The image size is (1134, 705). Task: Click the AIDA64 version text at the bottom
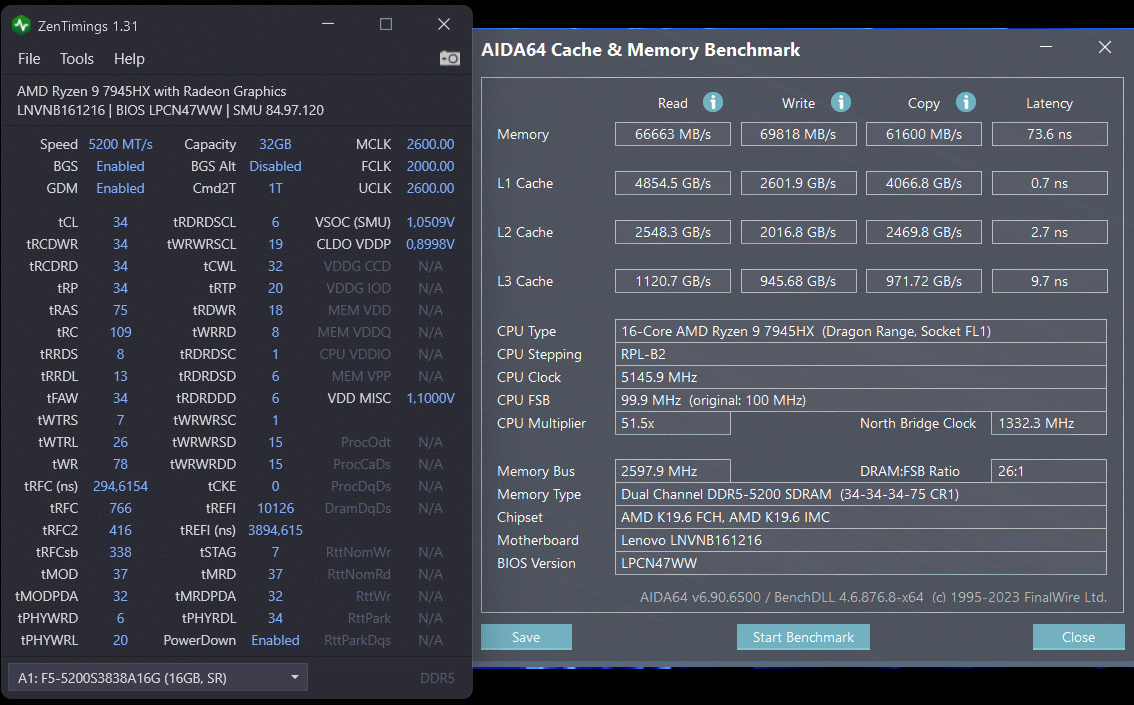tap(873, 597)
